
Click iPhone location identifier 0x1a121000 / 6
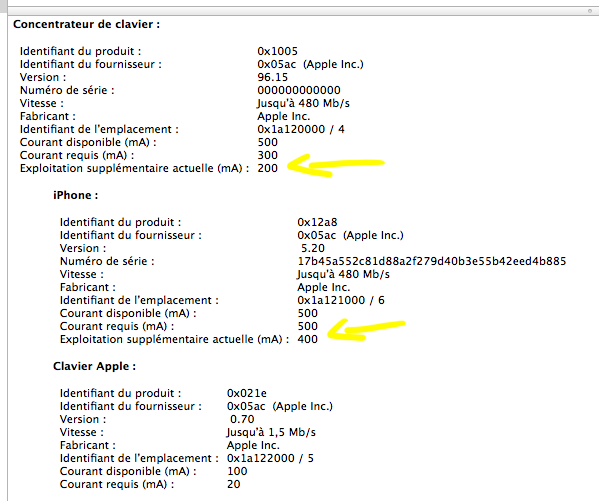pyautogui.click(x=341, y=300)
